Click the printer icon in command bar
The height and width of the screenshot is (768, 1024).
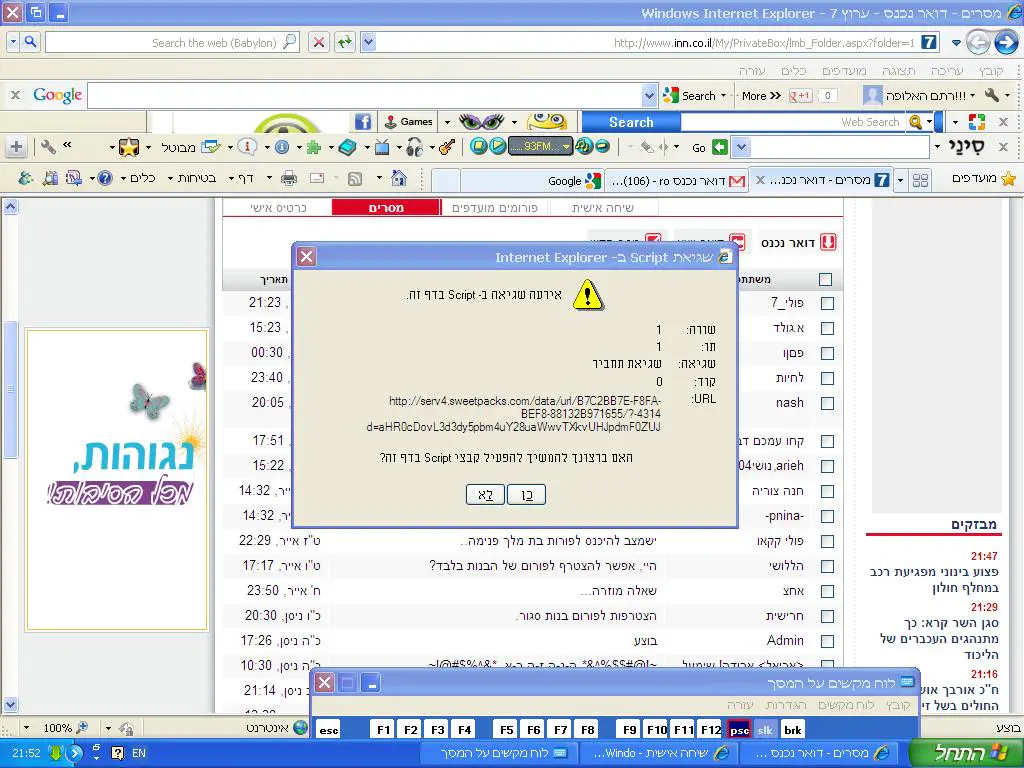coord(289,178)
